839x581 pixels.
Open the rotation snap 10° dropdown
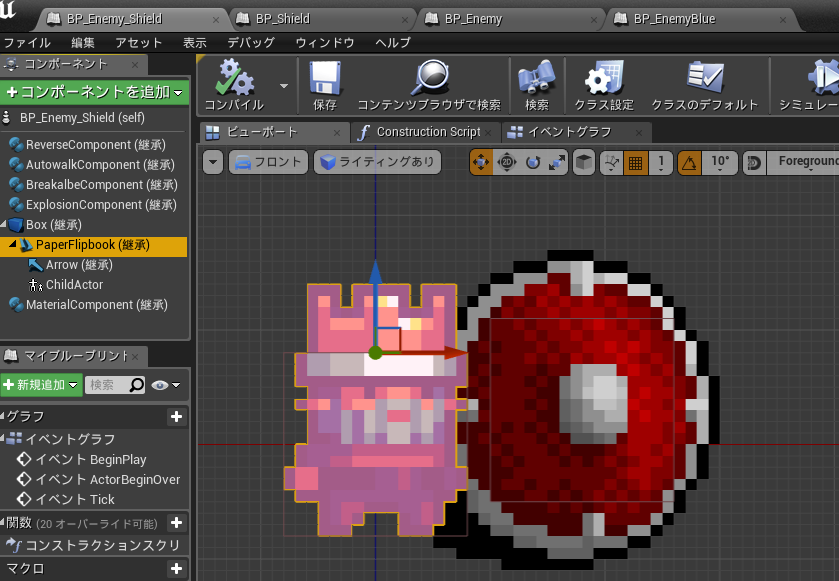[x=720, y=162]
